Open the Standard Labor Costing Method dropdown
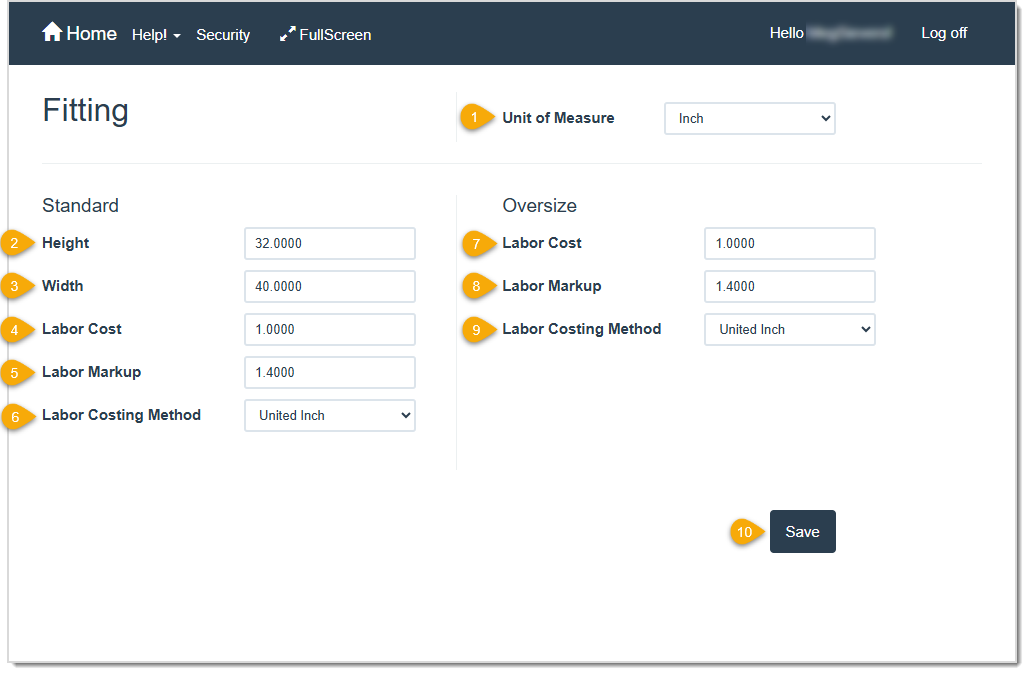 (x=330, y=415)
